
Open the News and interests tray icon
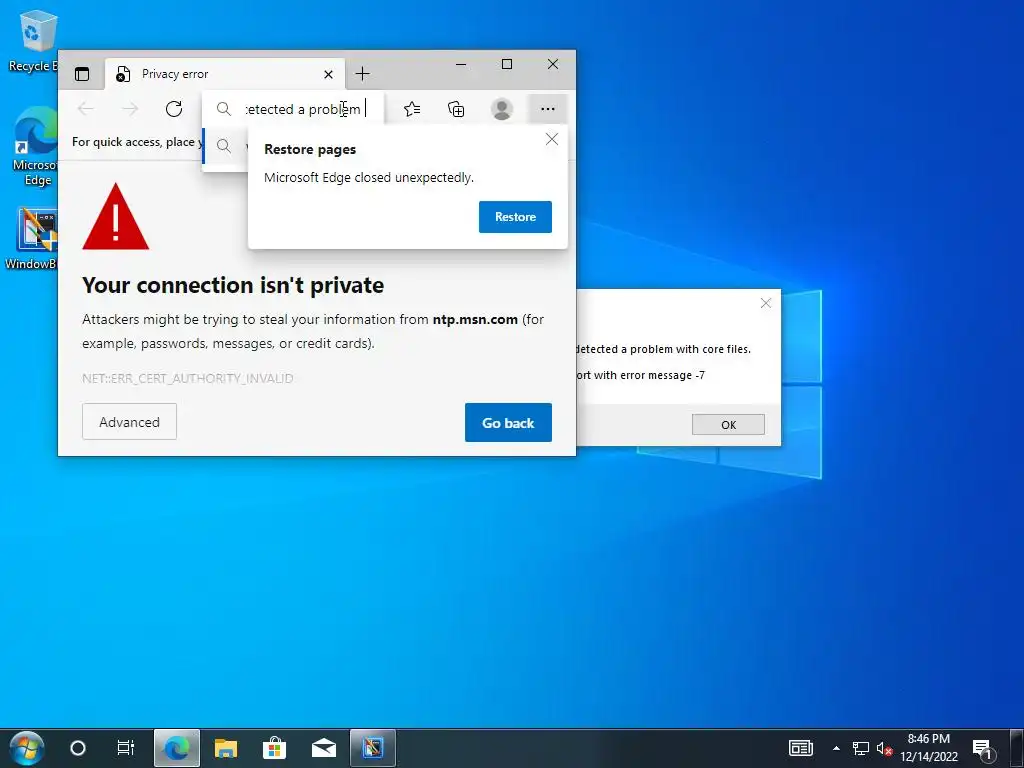pos(801,748)
